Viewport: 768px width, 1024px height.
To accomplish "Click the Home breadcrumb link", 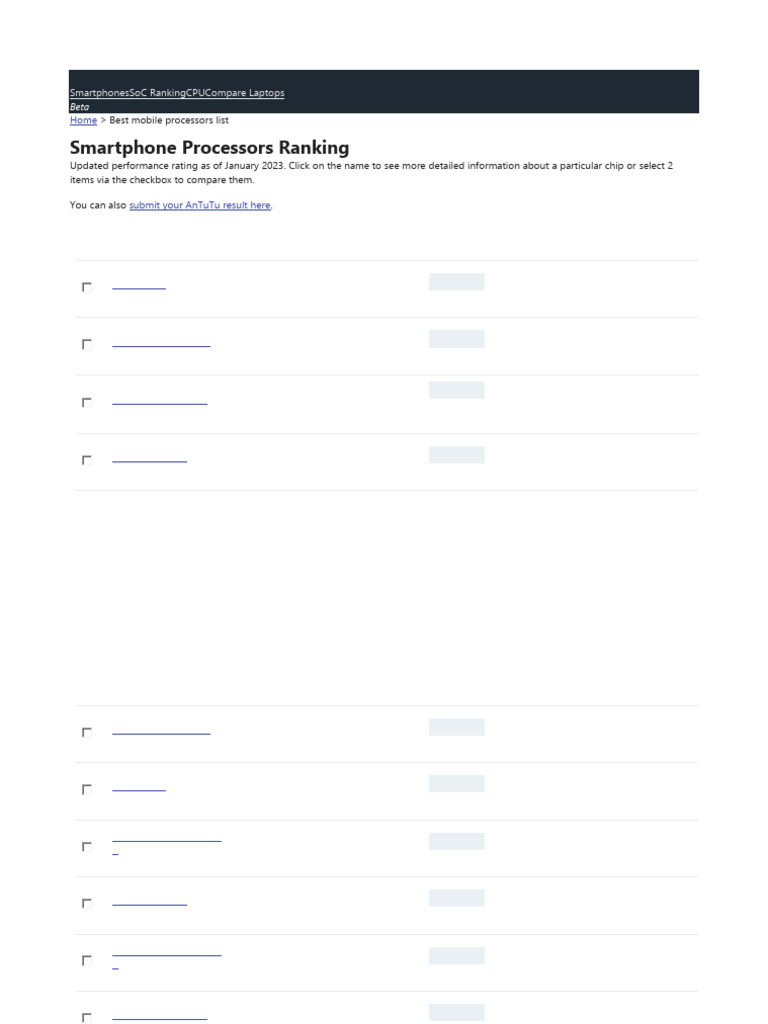I will point(83,120).
